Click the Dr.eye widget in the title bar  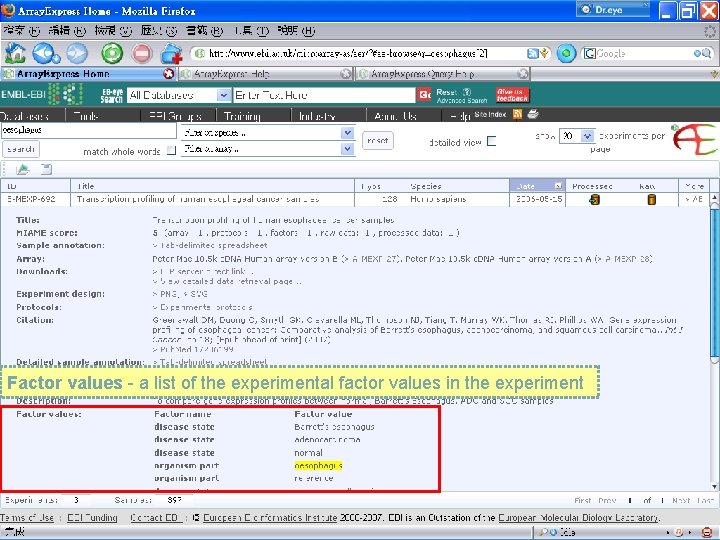613,9
